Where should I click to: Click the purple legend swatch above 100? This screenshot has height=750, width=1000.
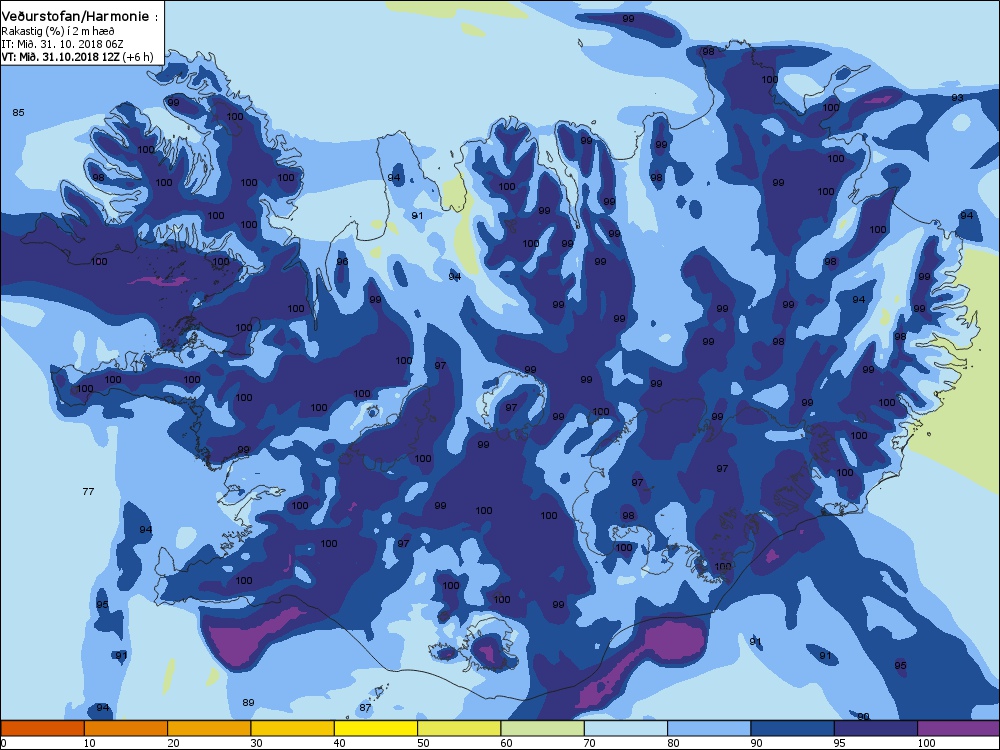click(x=959, y=728)
